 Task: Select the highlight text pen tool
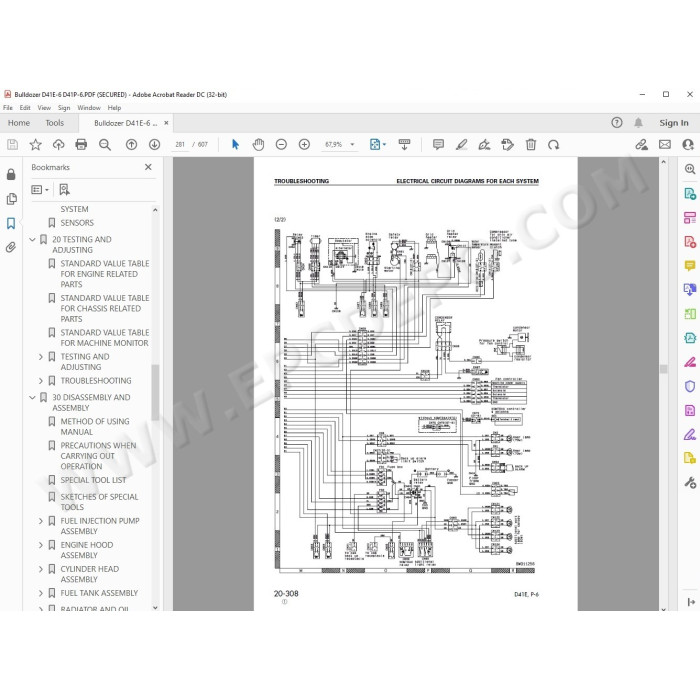[461, 145]
